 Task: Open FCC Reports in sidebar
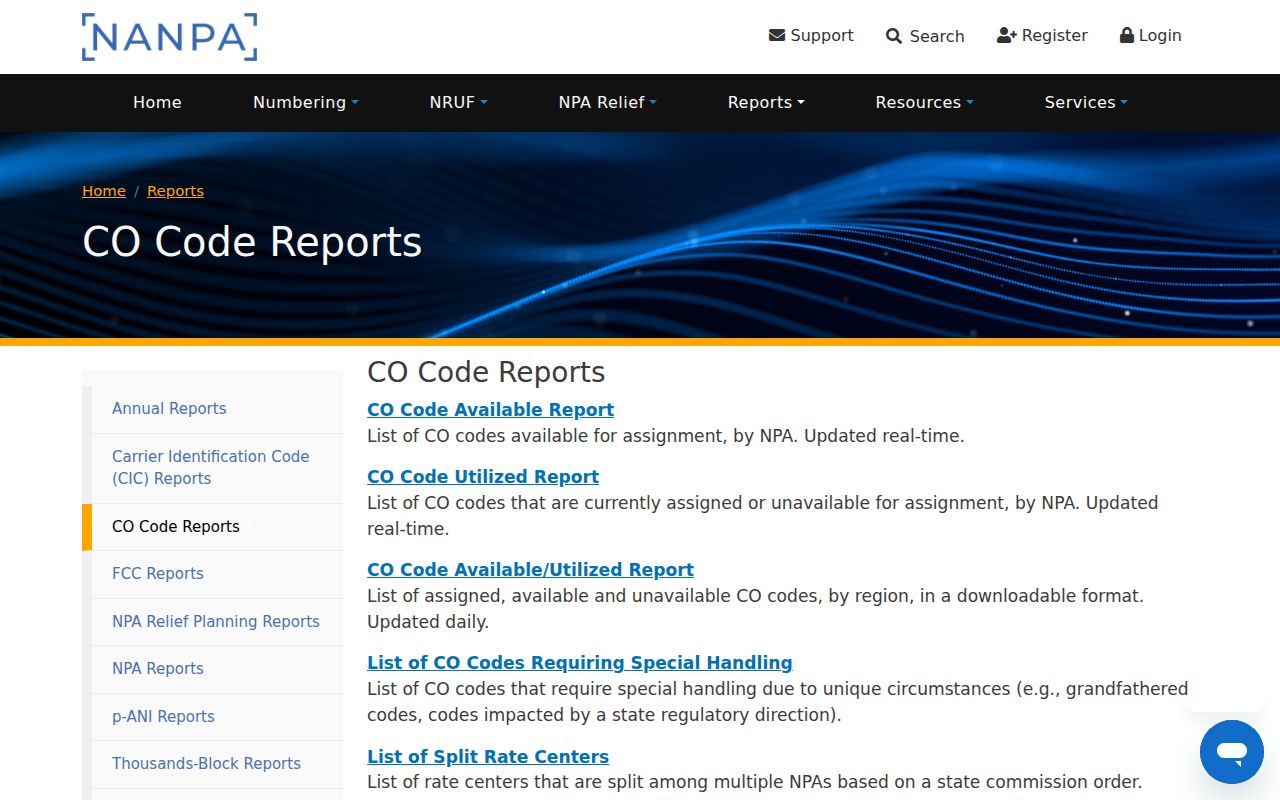point(217,574)
